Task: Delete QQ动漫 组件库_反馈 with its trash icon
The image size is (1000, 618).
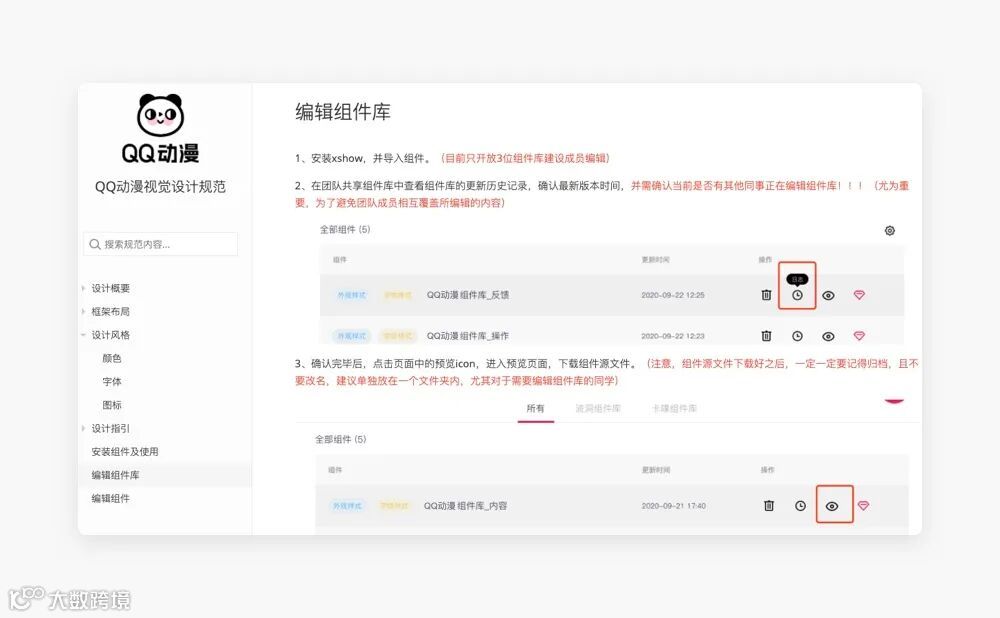Action: pyautogui.click(x=767, y=295)
